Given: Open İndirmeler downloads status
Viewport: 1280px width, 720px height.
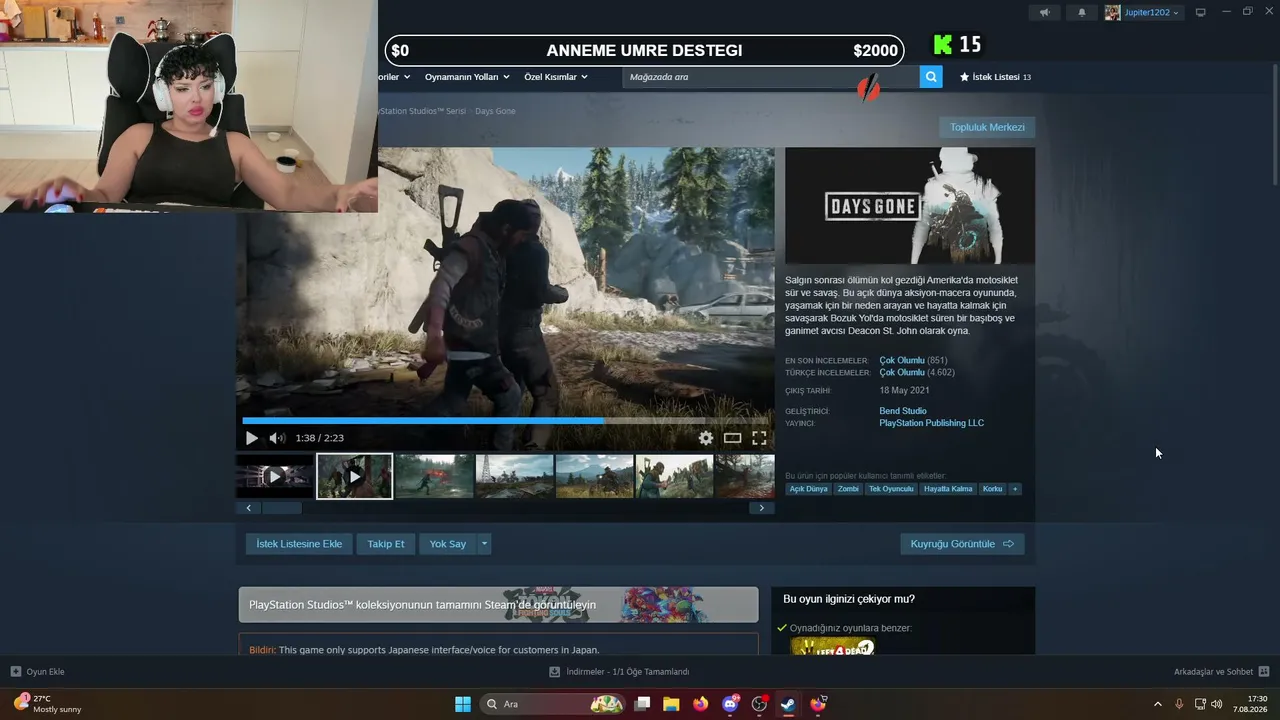Looking at the screenshot, I should point(619,672).
